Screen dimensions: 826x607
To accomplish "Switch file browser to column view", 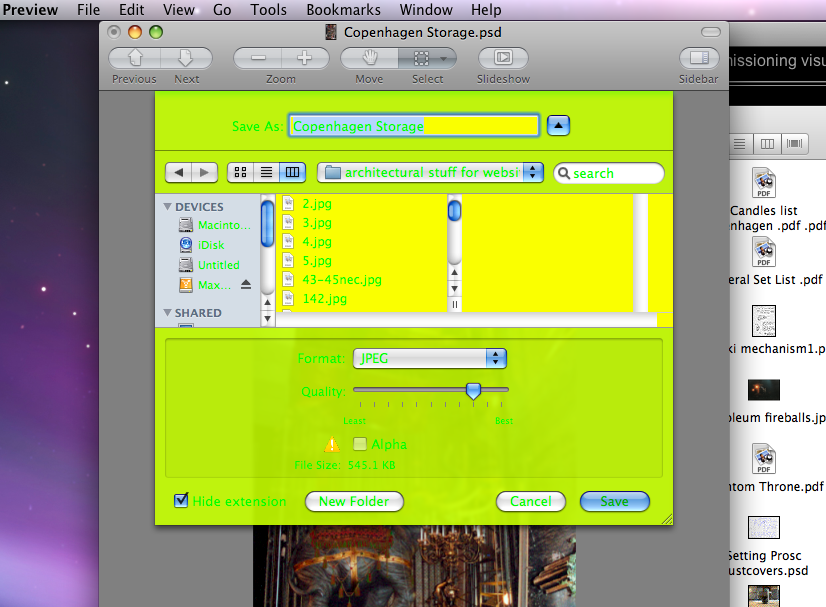I will [292, 172].
